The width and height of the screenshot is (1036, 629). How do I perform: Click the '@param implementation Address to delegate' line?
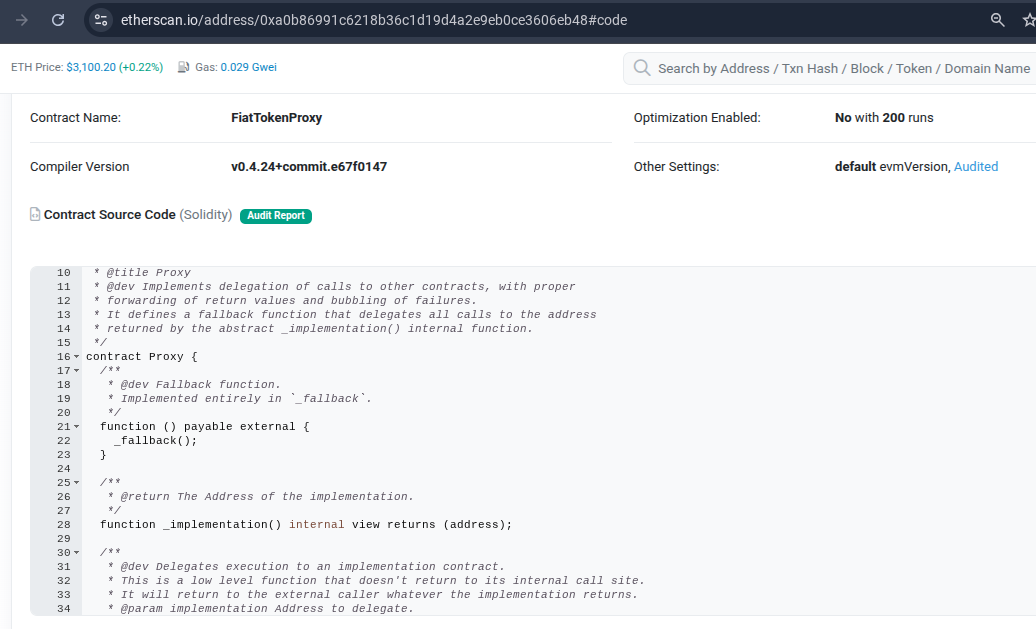(260, 609)
